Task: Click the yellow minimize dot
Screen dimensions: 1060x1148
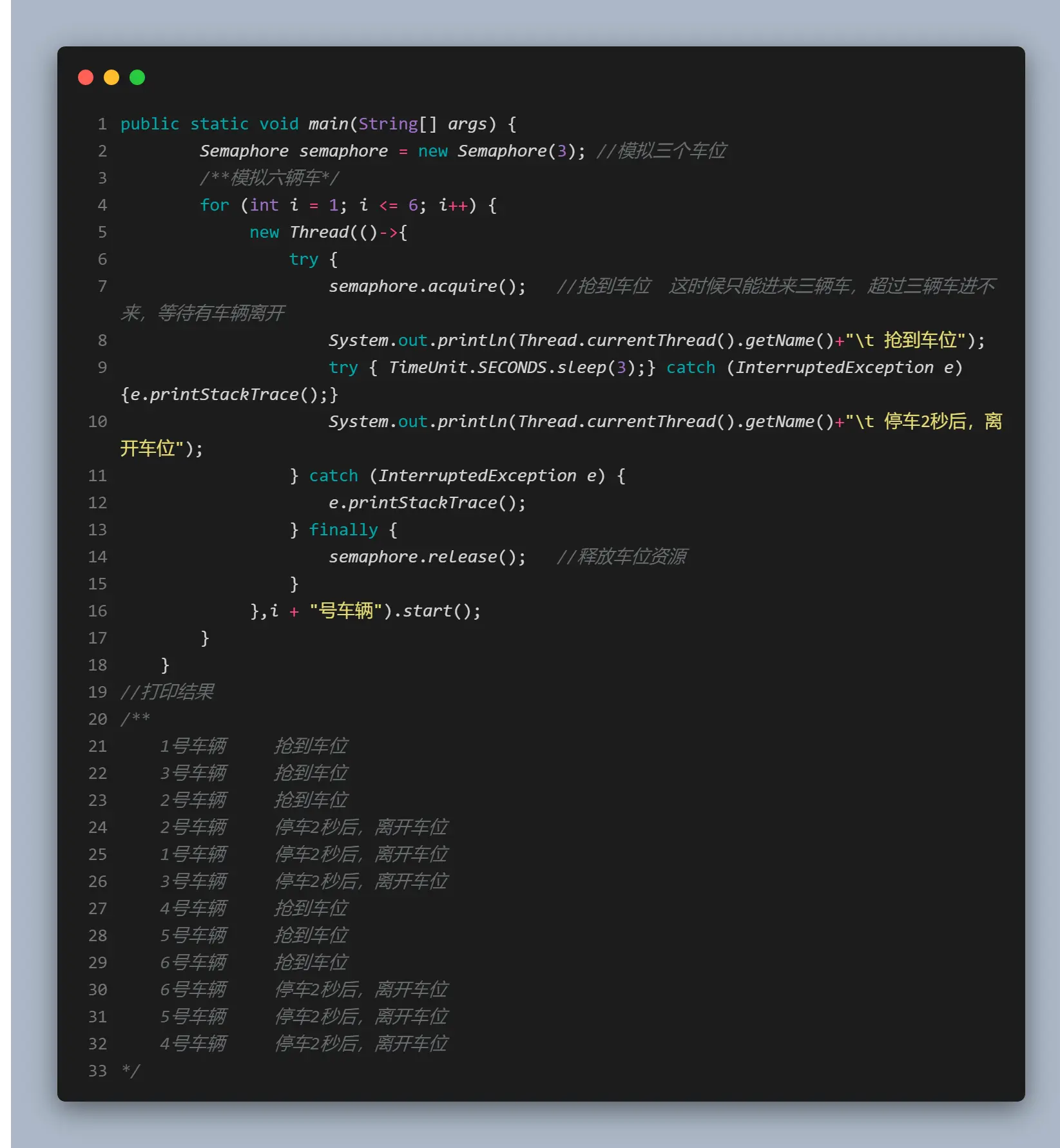Action: point(111,77)
